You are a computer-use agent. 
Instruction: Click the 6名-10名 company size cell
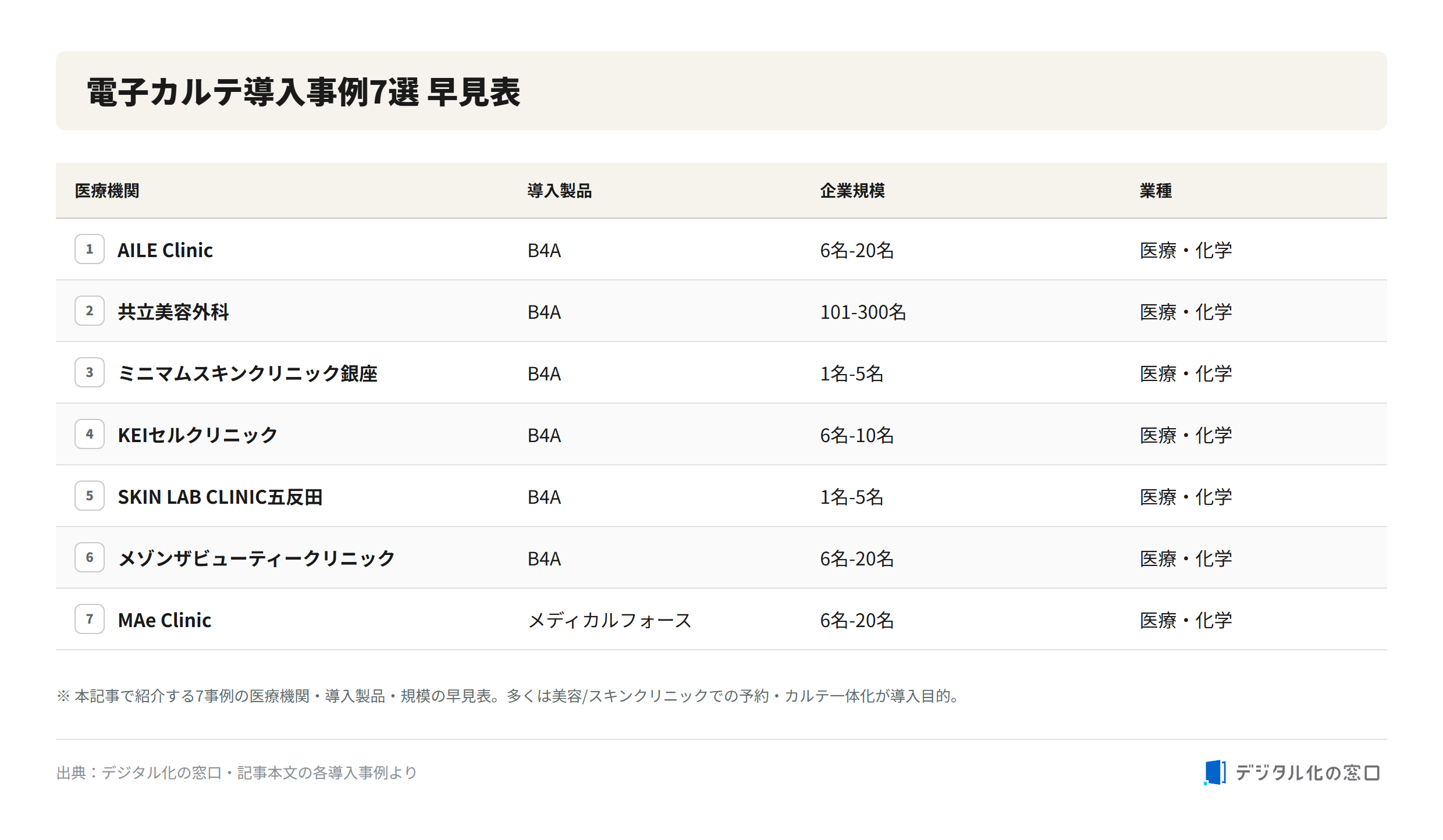pos(856,435)
